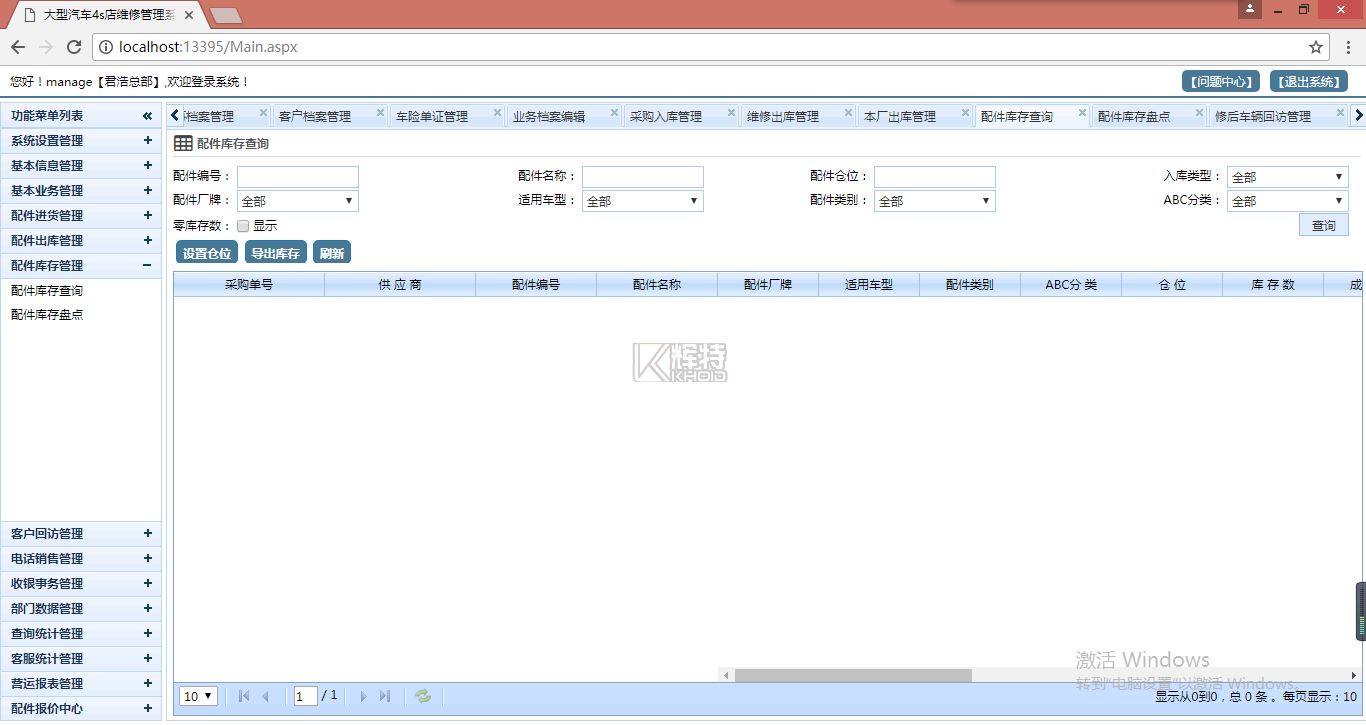Close the 采购入库管理 tab
The width and height of the screenshot is (1366, 725).
point(731,113)
